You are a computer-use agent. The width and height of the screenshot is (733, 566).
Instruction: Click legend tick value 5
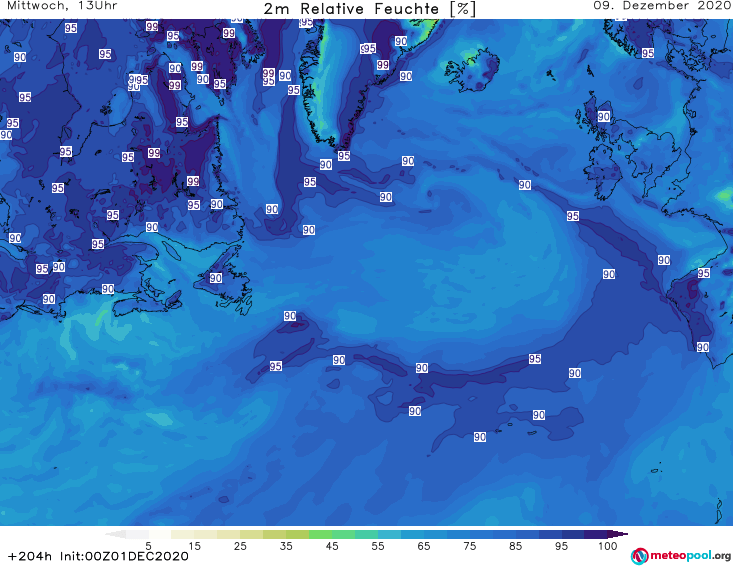[x=148, y=546]
